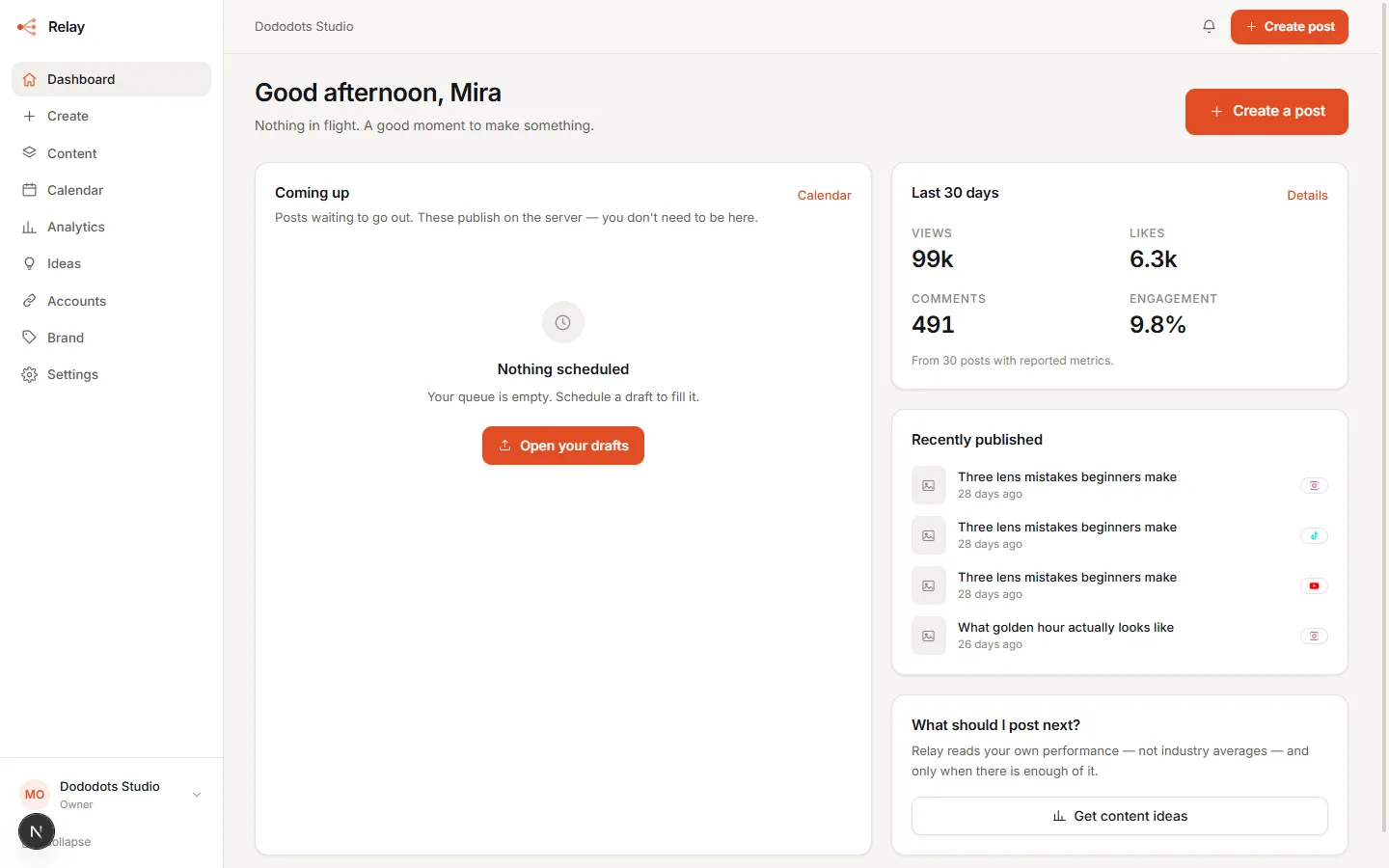
Task: Click the 9.8% engagement value
Action: (x=1157, y=325)
